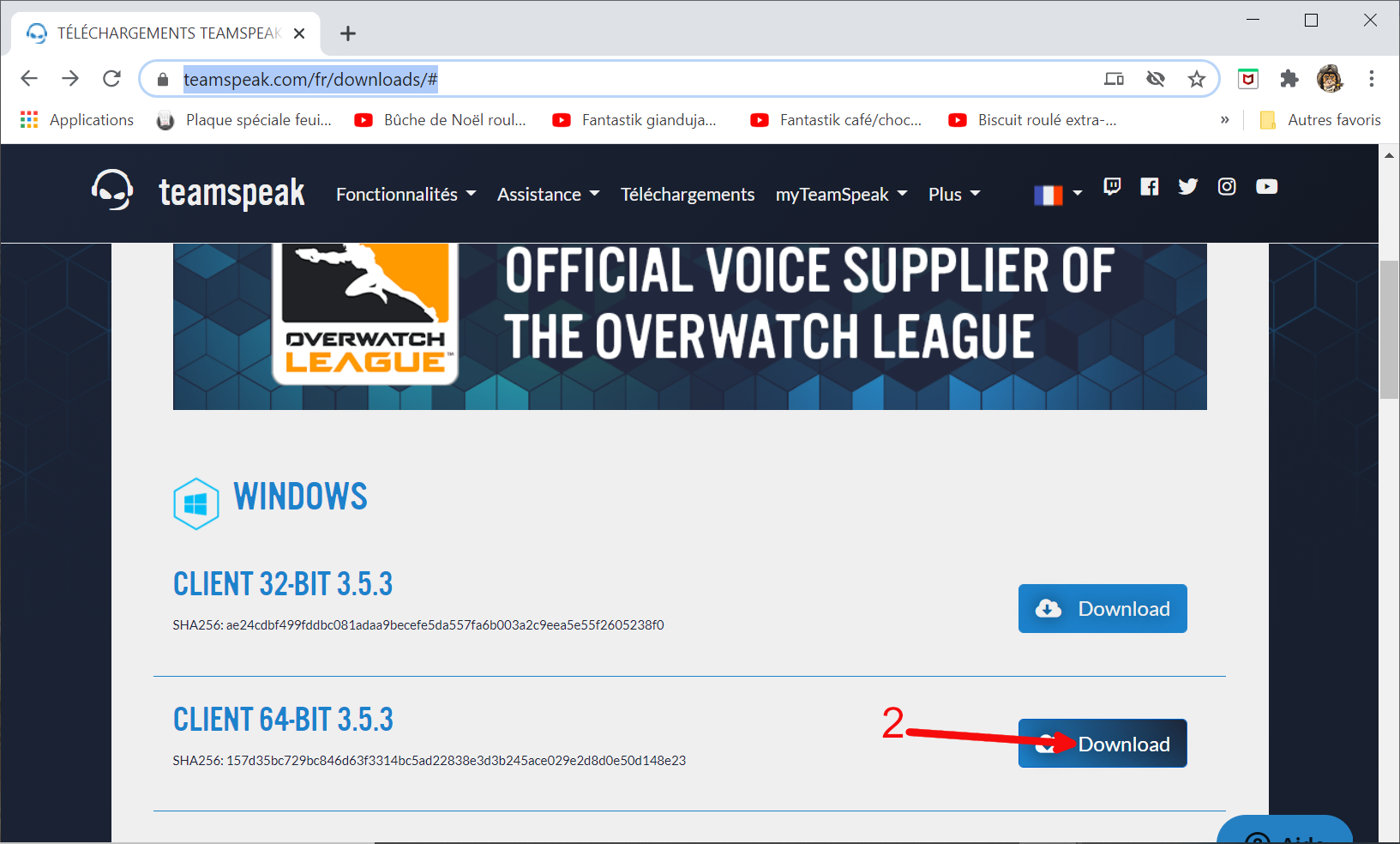This screenshot has width=1400, height=844.
Task: Click the TeamSpeak headset logo icon
Action: coord(112,190)
